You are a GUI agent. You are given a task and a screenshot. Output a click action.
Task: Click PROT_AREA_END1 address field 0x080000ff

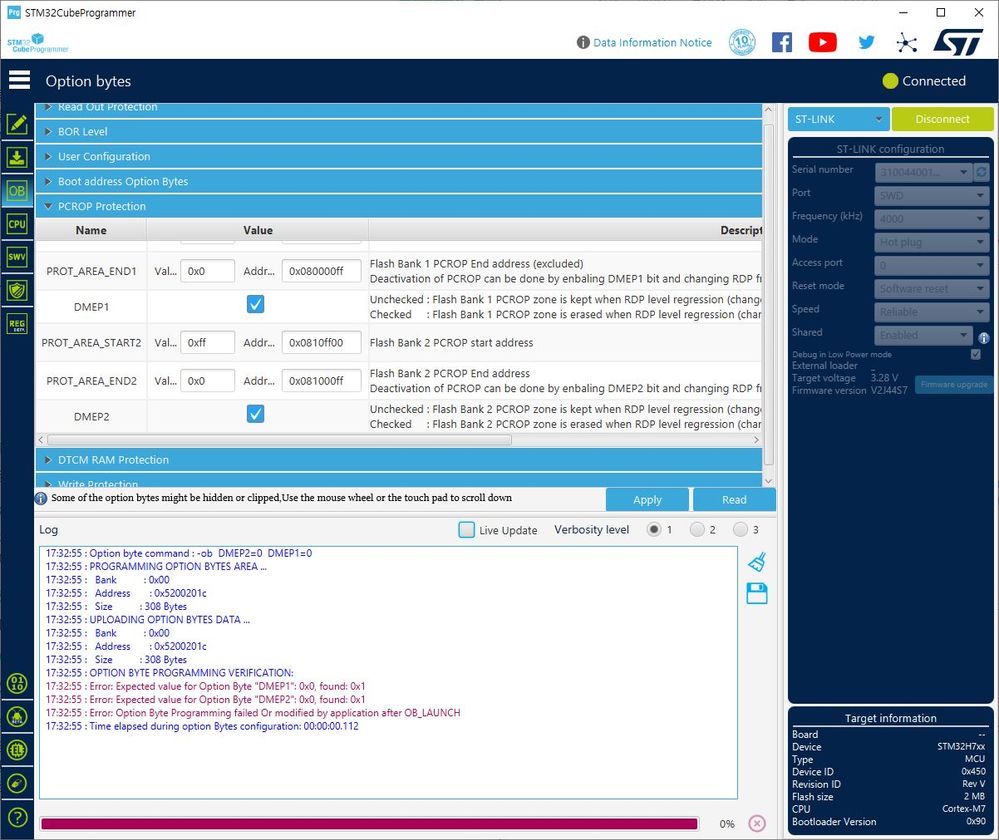(x=322, y=271)
